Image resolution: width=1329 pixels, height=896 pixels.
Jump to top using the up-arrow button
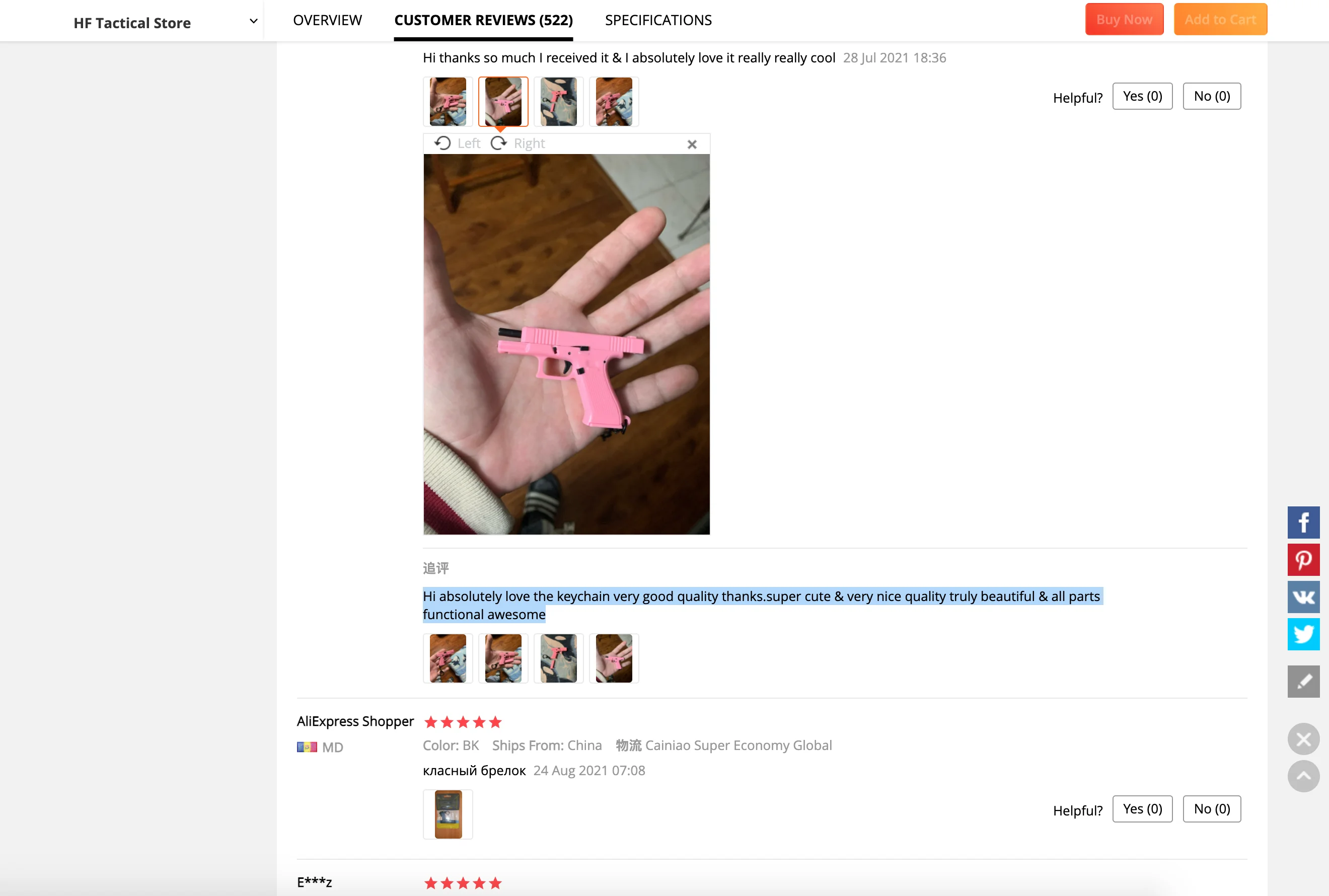click(1303, 775)
